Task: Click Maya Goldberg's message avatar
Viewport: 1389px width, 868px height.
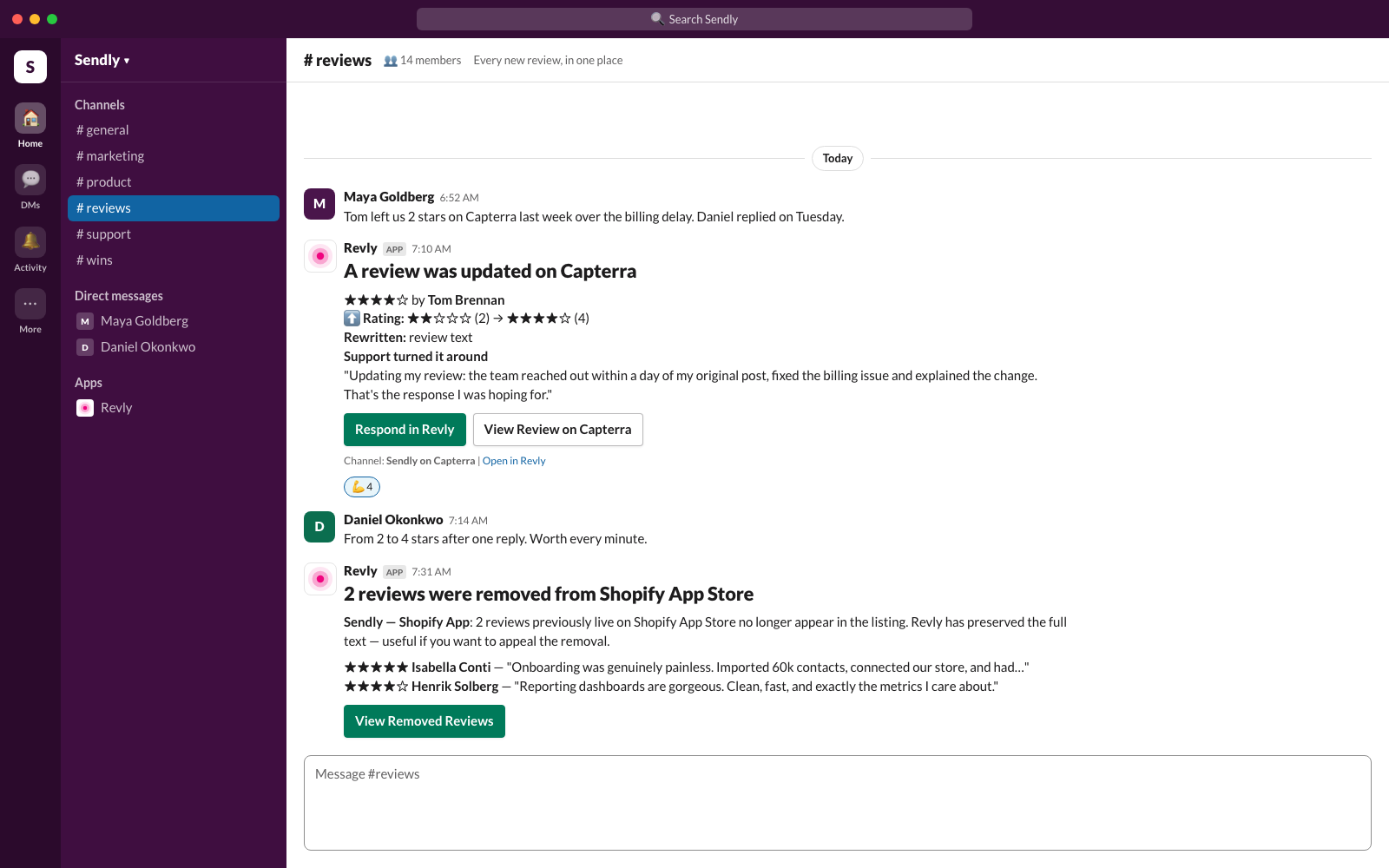Action: pyautogui.click(x=319, y=204)
